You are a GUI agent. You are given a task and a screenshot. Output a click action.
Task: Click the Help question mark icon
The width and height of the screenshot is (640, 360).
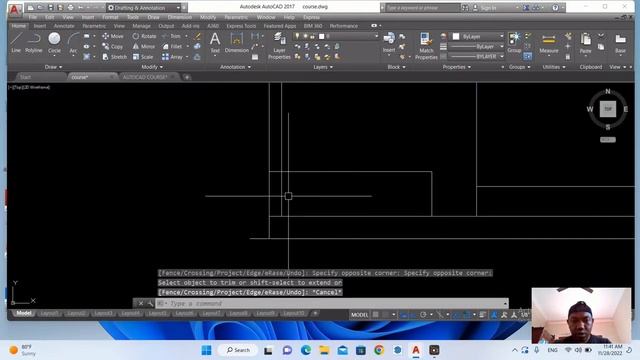(555, 8)
